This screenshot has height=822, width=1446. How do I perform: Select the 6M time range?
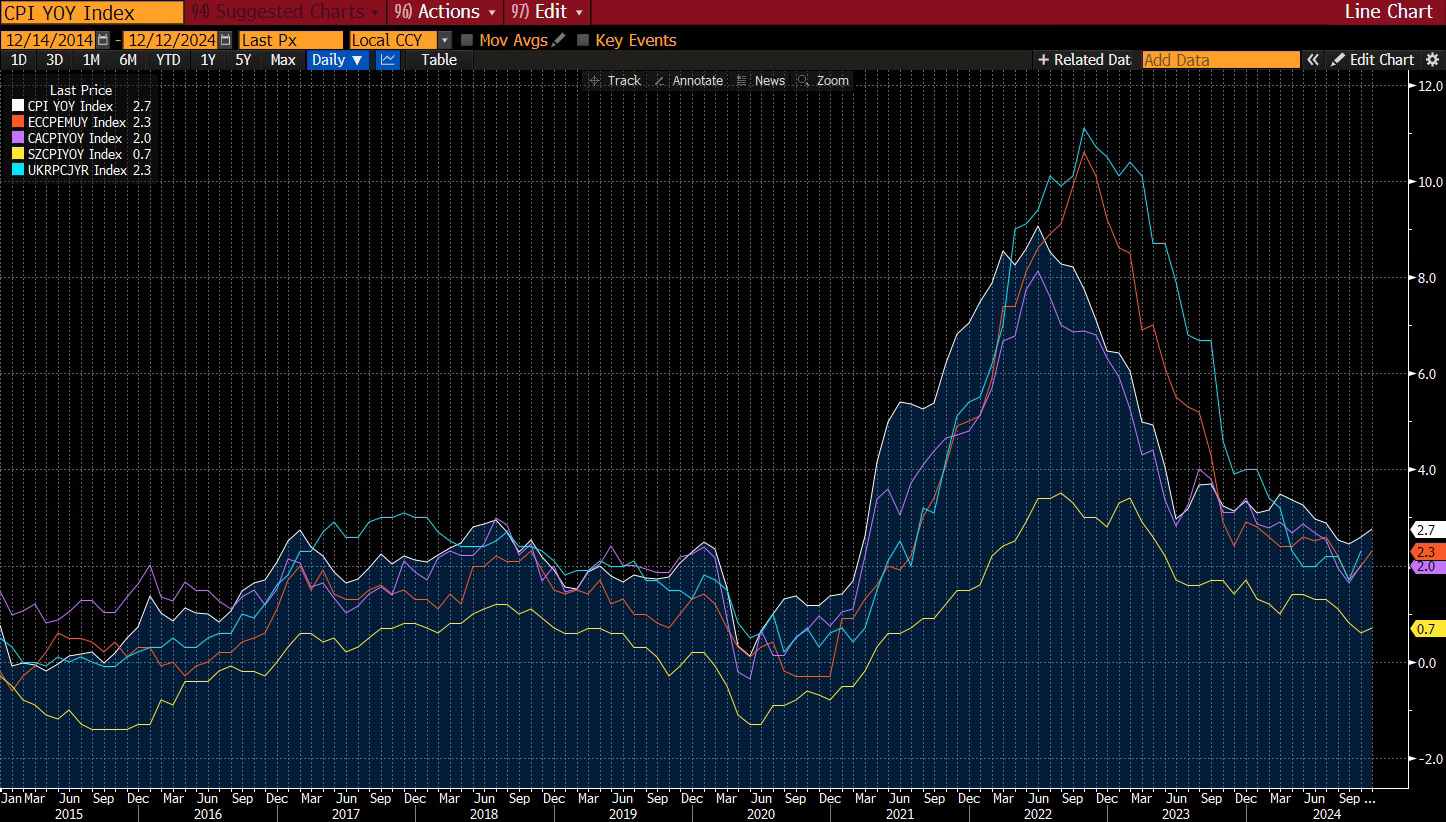tap(128, 60)
